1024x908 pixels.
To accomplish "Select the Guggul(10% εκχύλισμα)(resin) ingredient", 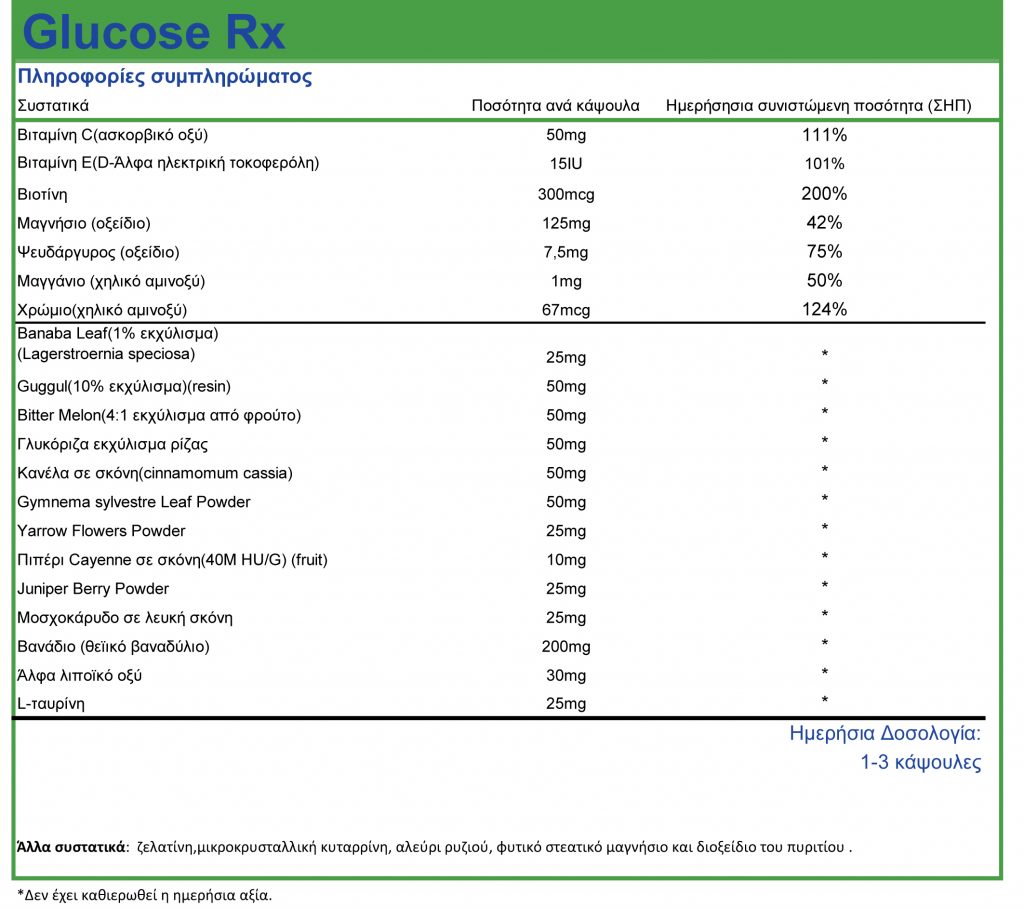I will pos(124,387).
